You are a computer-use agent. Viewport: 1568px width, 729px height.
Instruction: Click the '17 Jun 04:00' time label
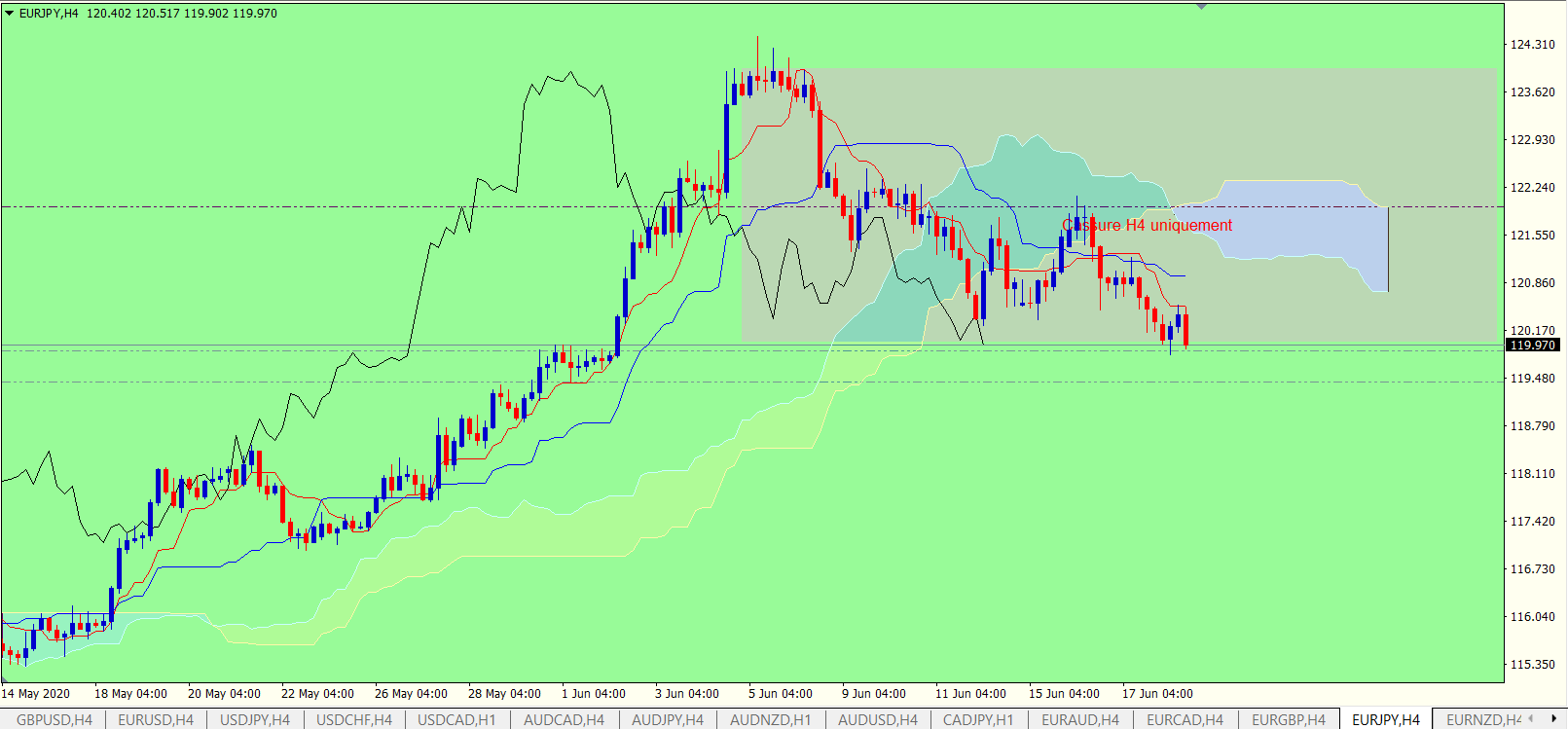pyautogui.click(x=1157, y=694)
